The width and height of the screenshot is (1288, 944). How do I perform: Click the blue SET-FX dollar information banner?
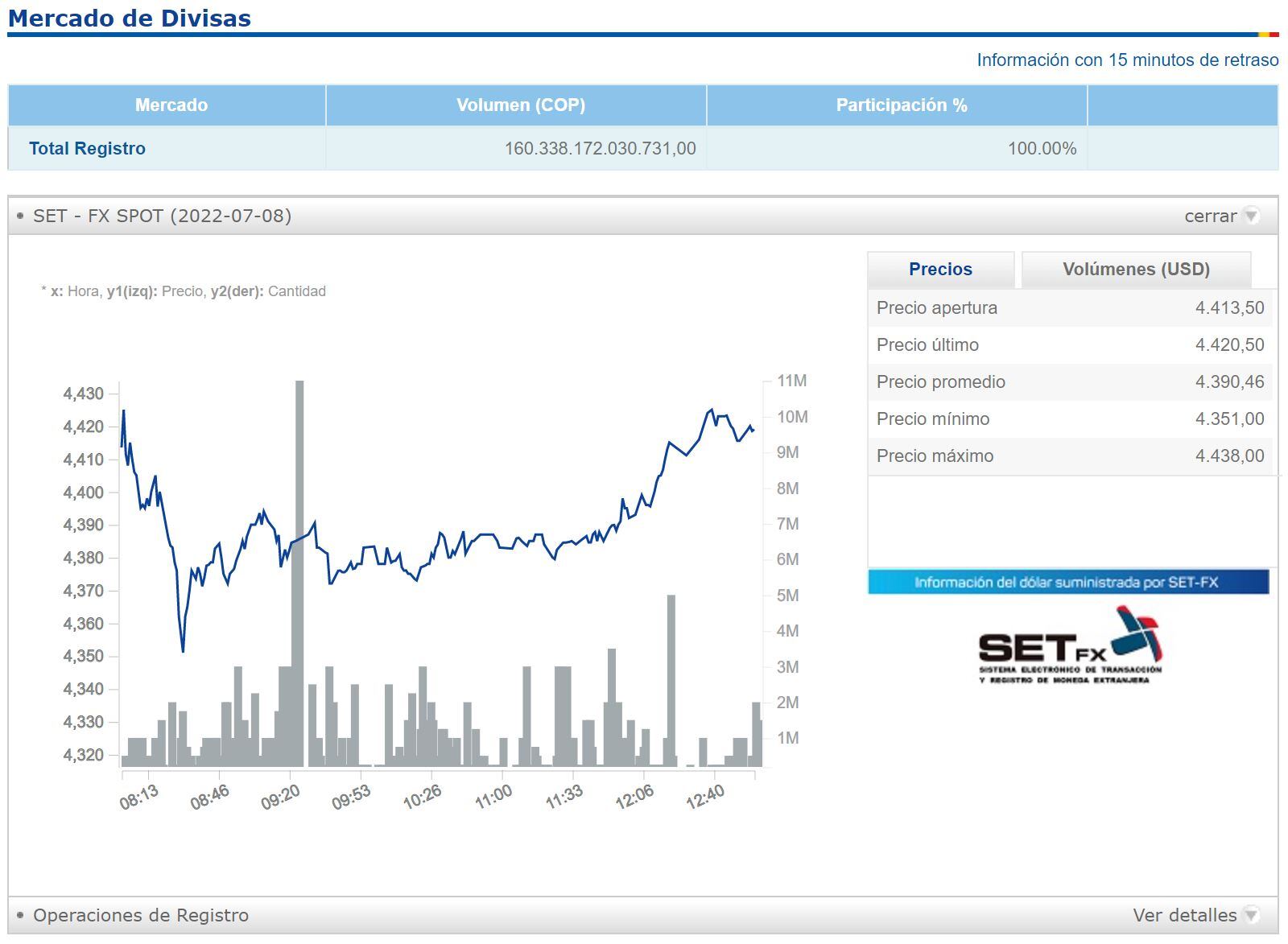coord(1067,582)
